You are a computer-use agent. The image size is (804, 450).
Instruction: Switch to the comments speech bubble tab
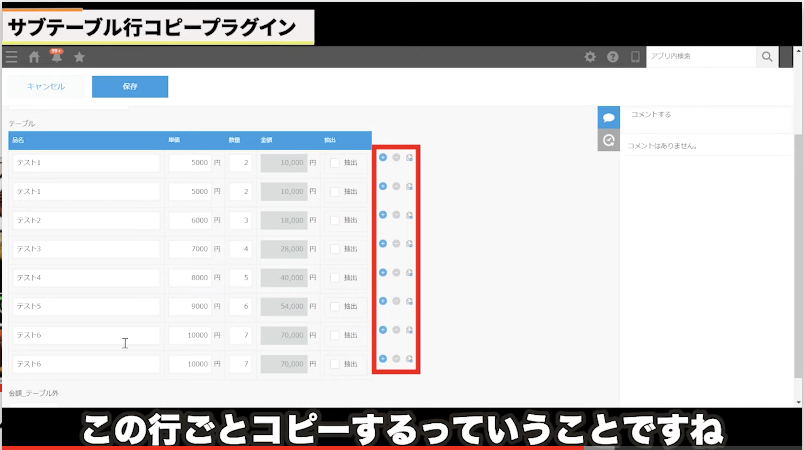coord(608,117)
